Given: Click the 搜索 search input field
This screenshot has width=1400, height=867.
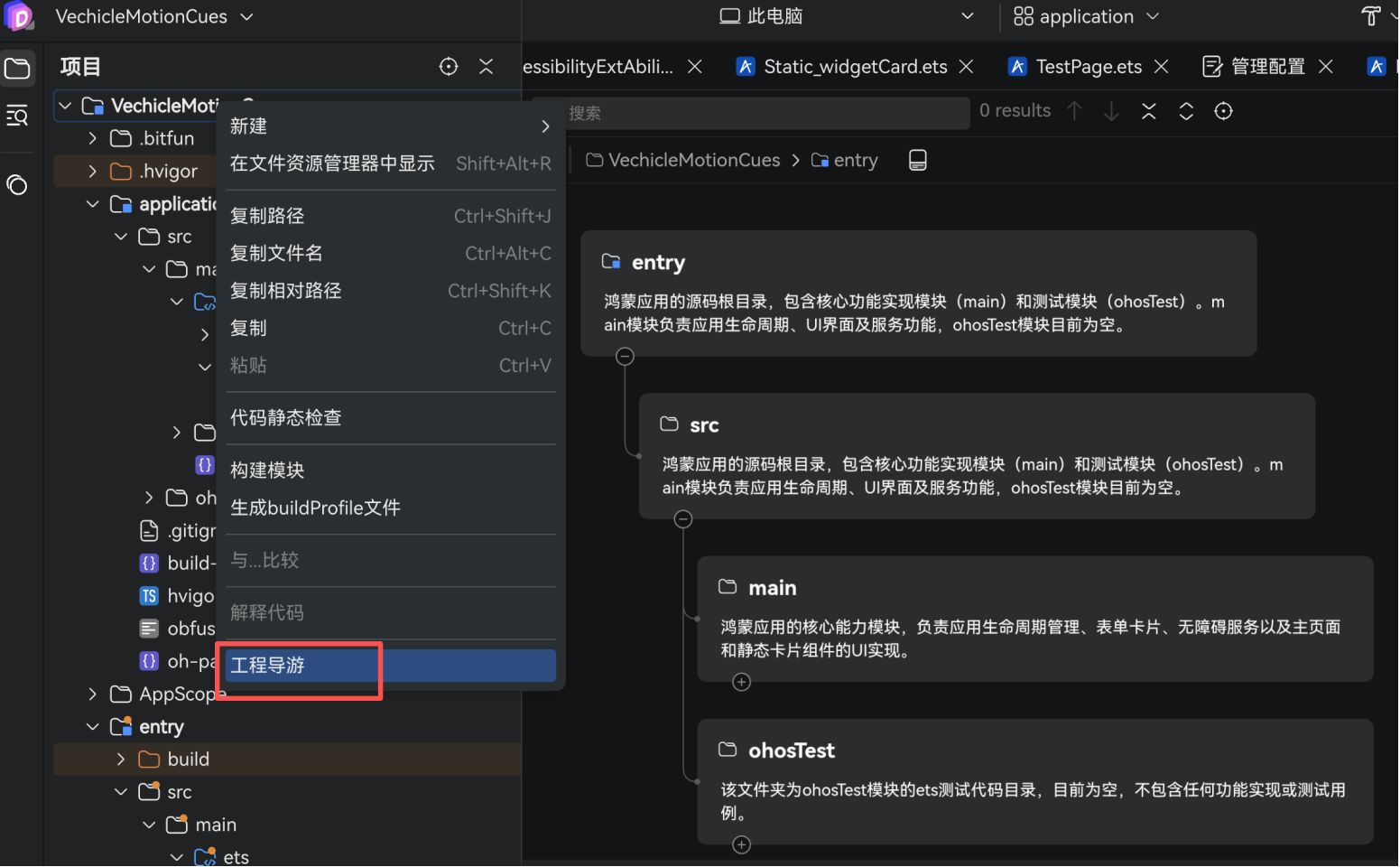Looking at the screenshot, I should click(x=767, y=113).
